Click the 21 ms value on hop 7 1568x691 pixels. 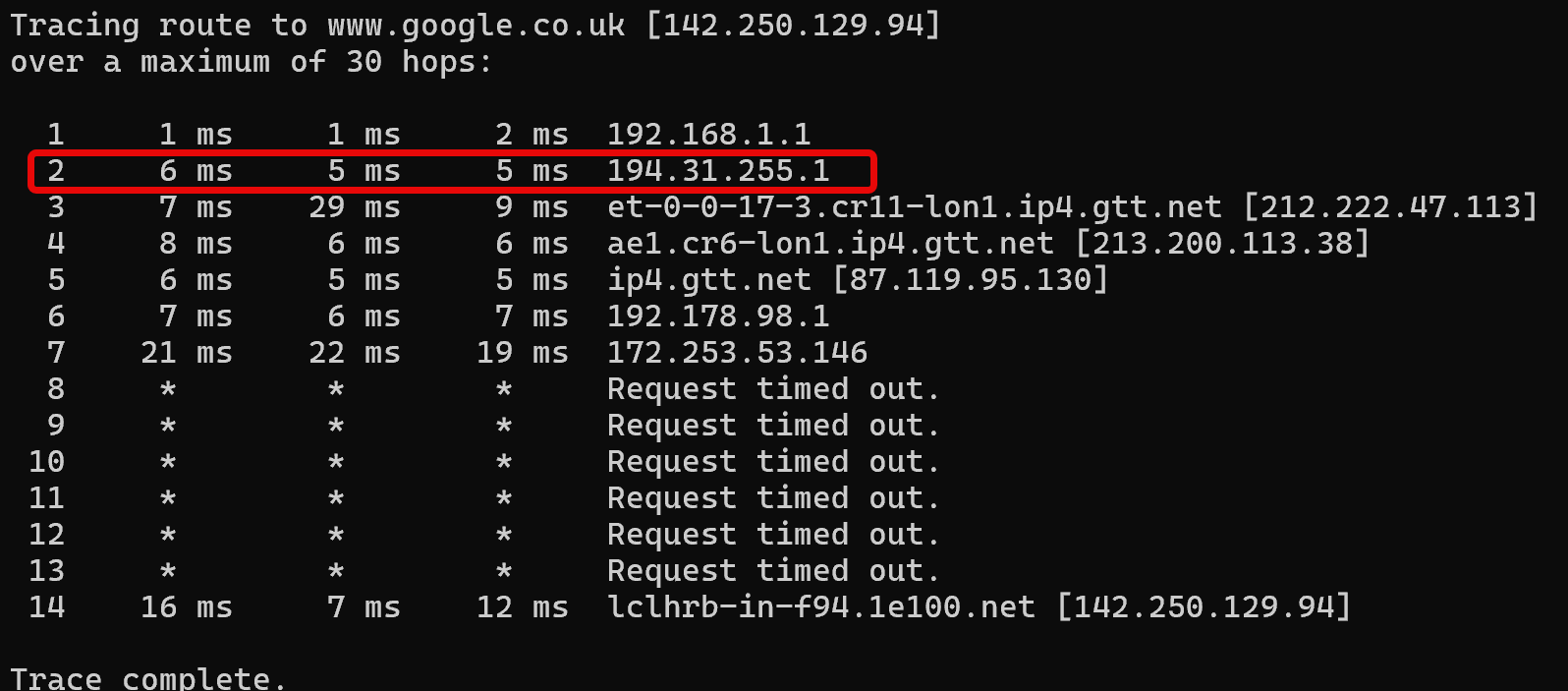[187, 352]
